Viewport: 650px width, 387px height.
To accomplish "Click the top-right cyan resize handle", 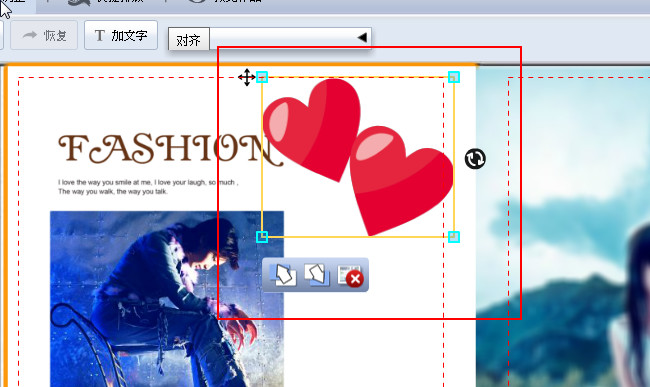I will pyautogui.click(x=454, y=77).
